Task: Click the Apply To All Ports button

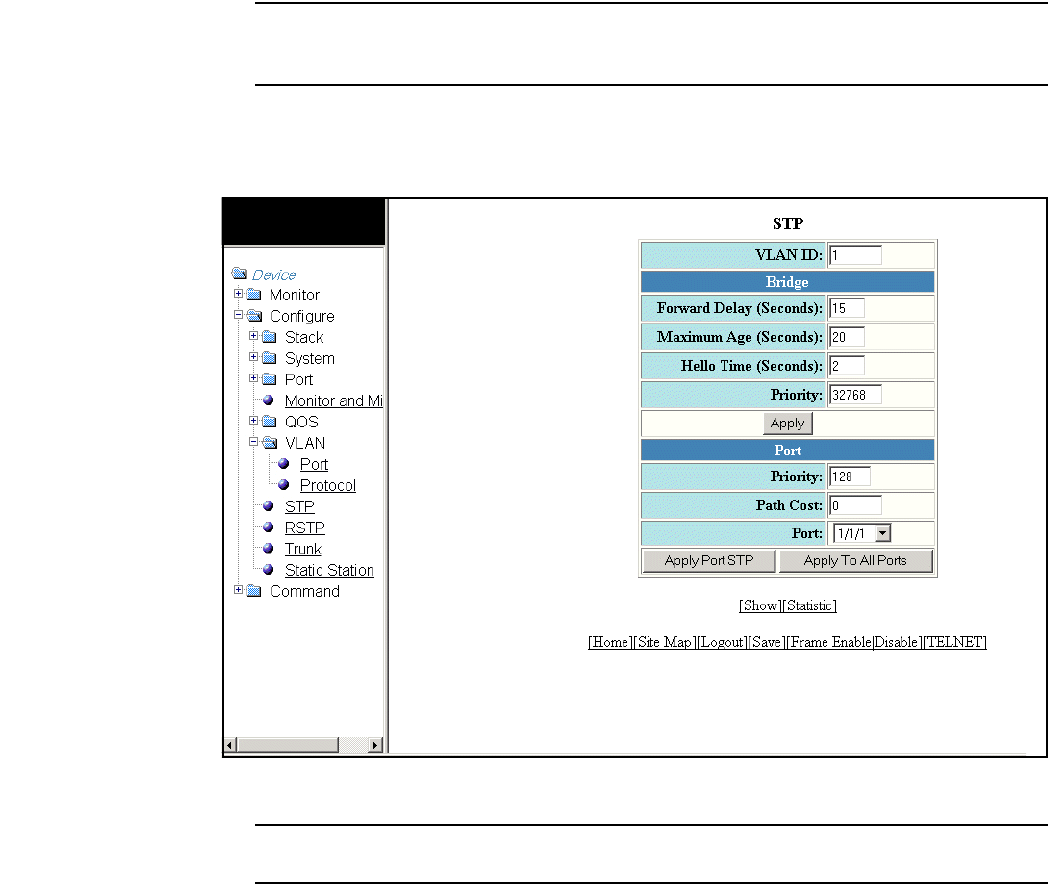Action: [855, 561]
